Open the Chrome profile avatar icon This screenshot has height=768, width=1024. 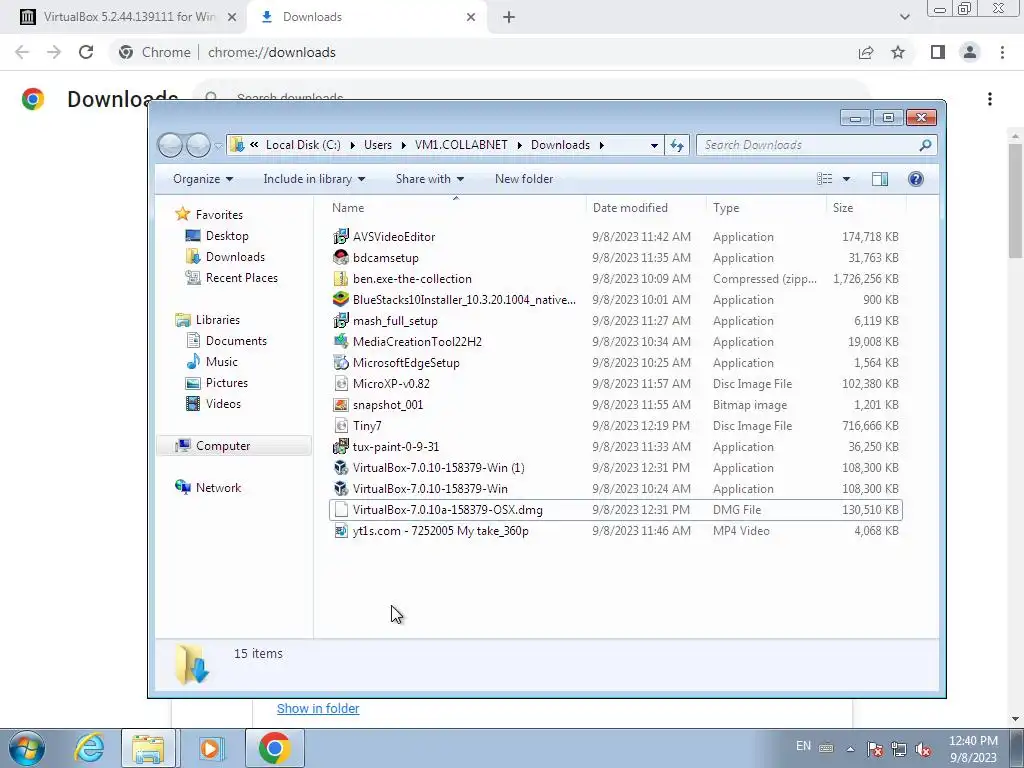[x=970, y=52]
